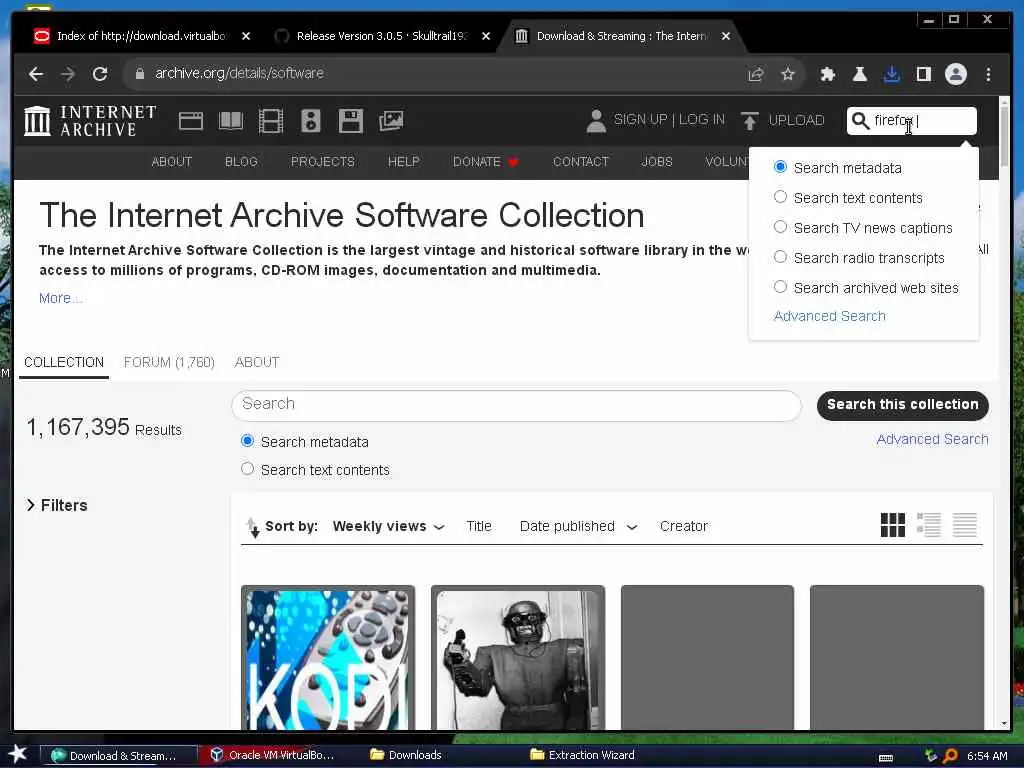Select Search radio transcripts
The image size is (1024, 768).
780,257
